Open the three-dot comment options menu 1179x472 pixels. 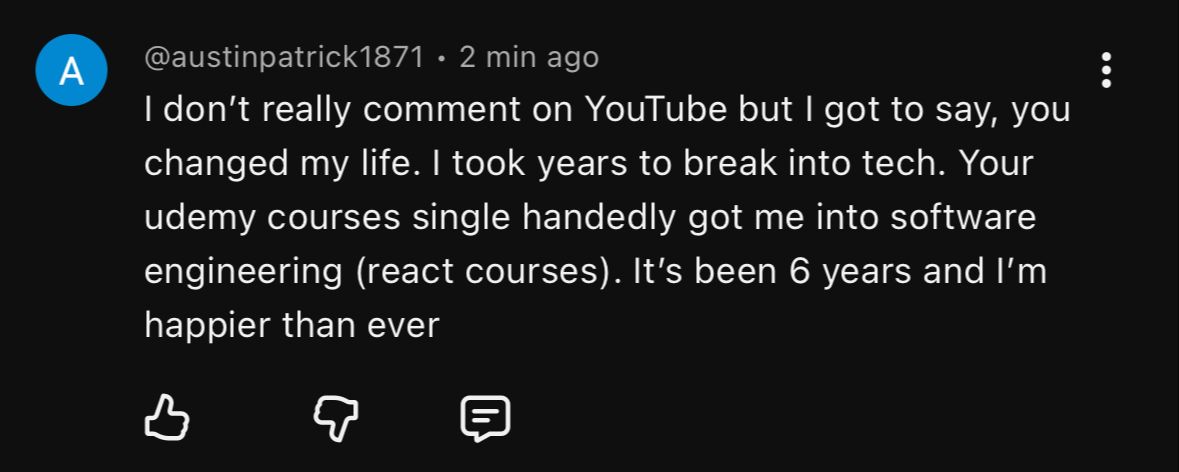(x=1106, y=70)
